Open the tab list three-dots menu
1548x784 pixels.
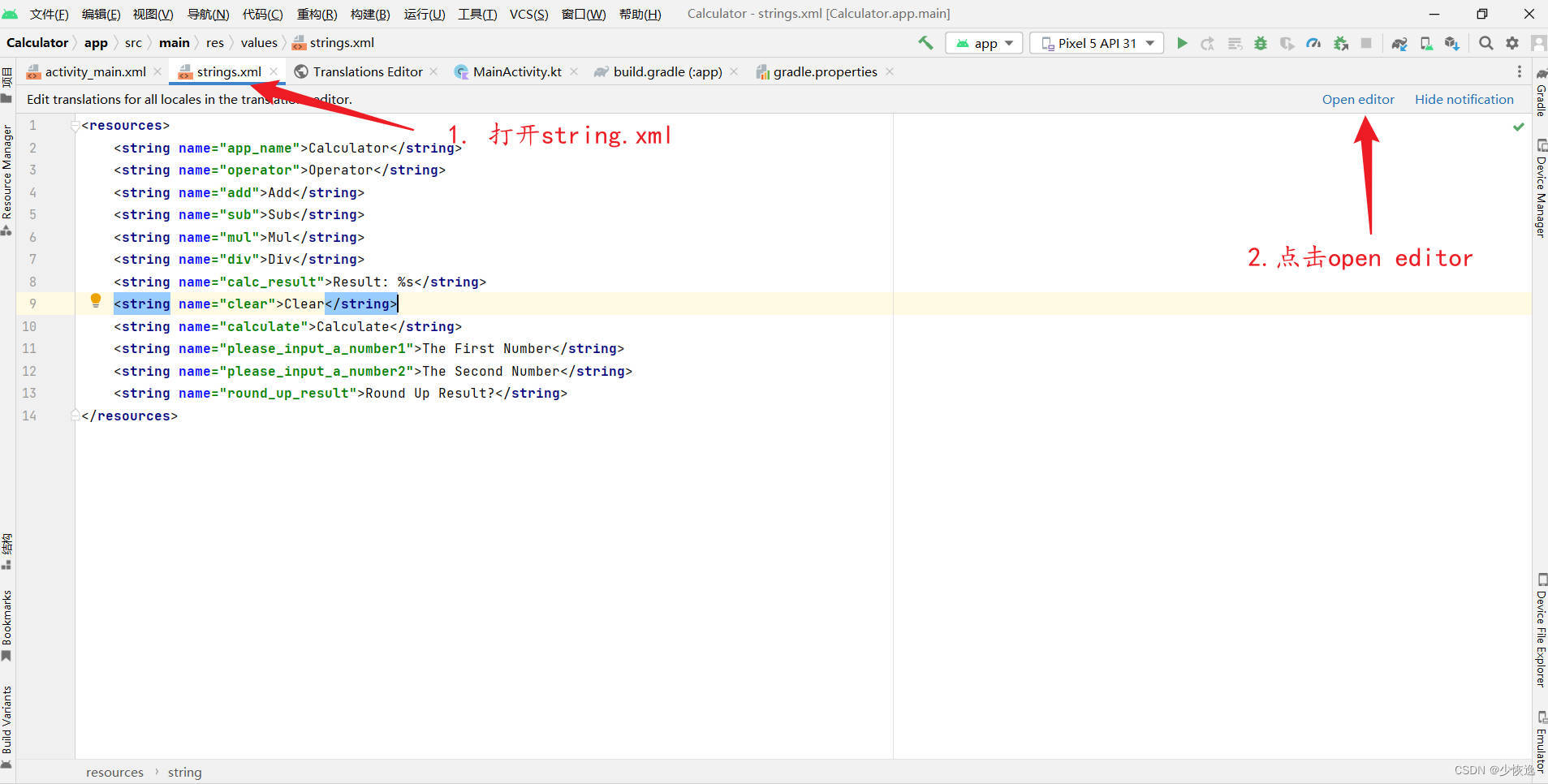pos(1520,71)
